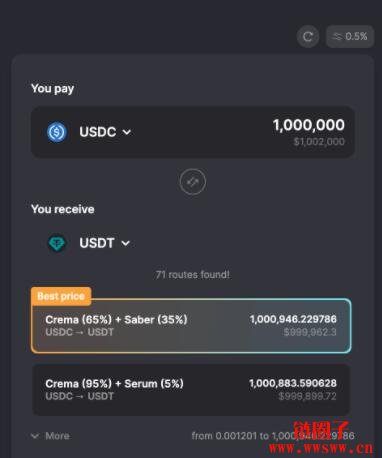382x458 pixels.
Task: Click the 1,000,883.590628 route amount
Action: pos(293,383)
